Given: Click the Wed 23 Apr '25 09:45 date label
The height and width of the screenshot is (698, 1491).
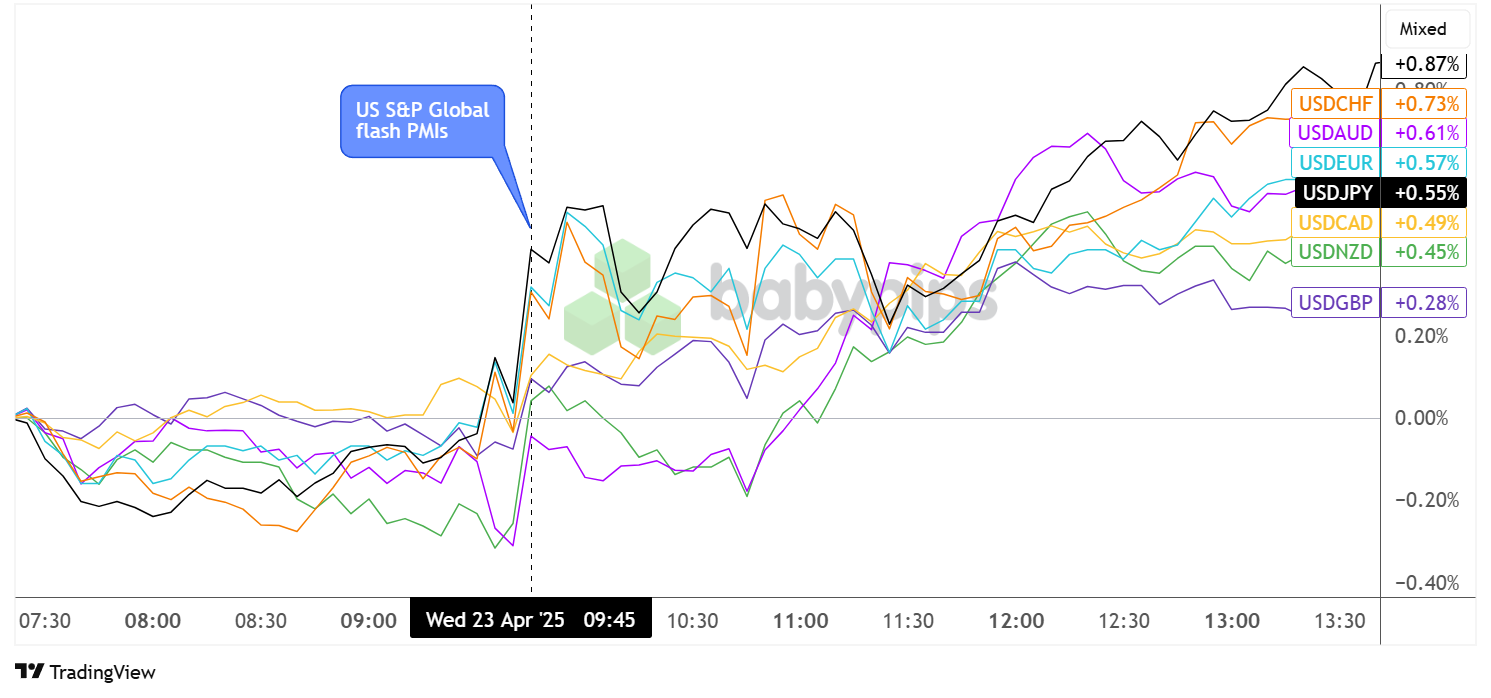Looking at the screenshot, I should (x=530, y=620).
